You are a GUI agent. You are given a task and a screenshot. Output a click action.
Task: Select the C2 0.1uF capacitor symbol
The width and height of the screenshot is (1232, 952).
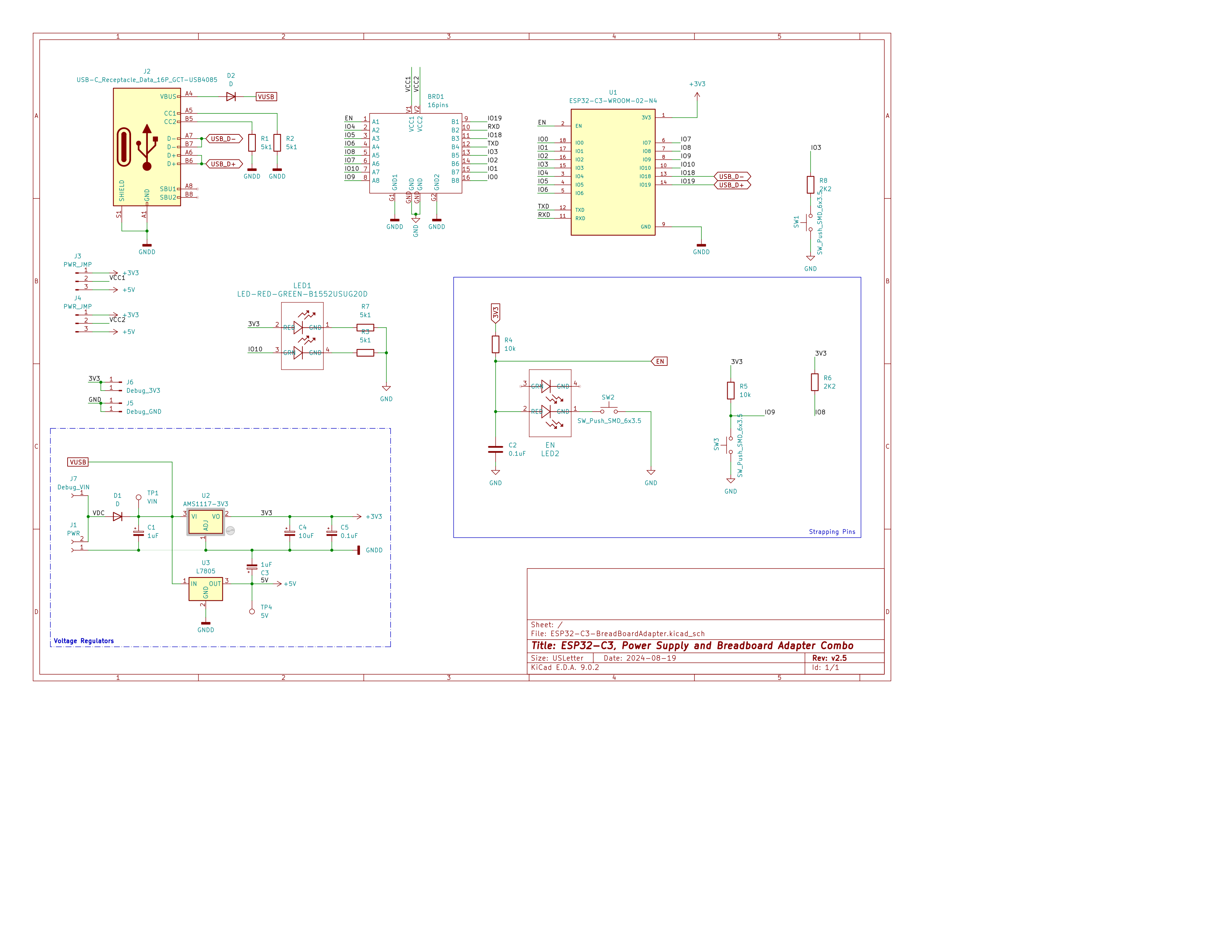coord(495,449)
